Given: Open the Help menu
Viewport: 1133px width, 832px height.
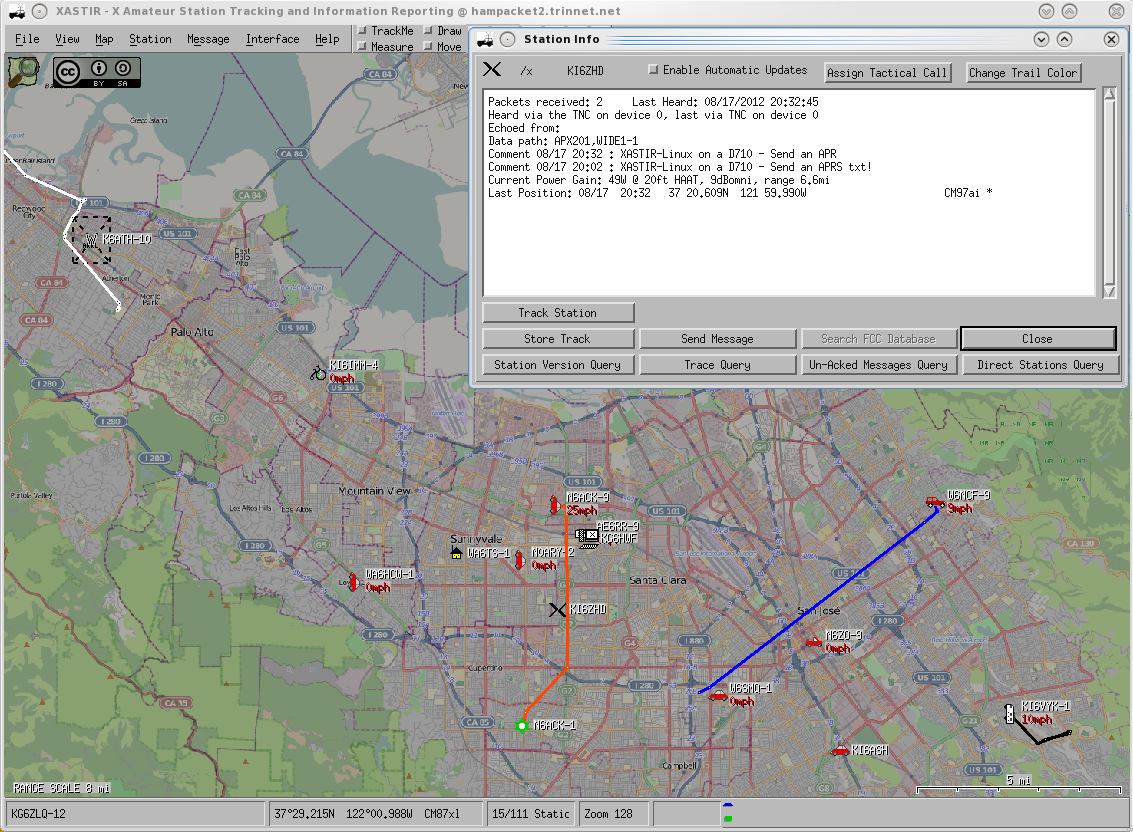Looking at the screenshot, I should [327, 39].
